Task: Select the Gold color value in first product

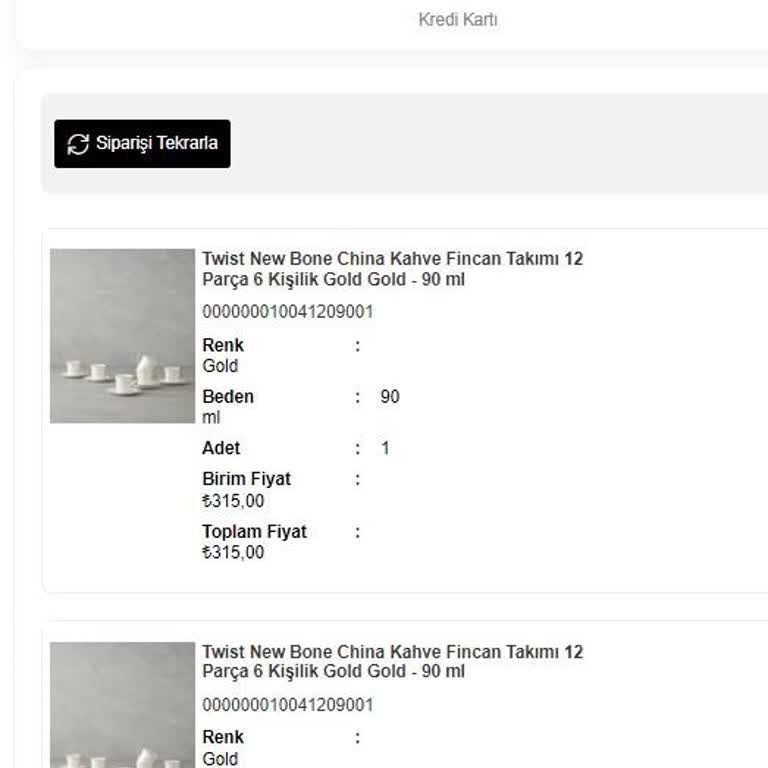Action: pyautogui.click(x=220, y=366)
